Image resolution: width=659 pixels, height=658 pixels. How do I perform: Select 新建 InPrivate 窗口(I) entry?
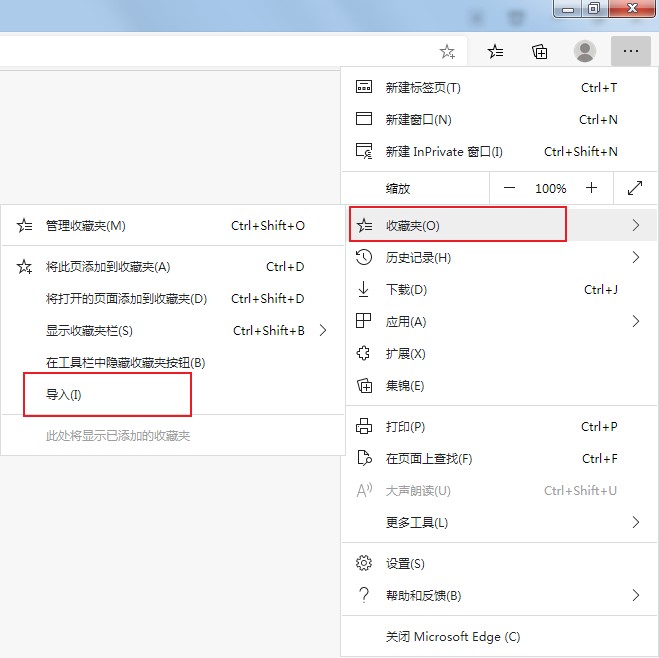pyautogui.click(x=498, y=151)
